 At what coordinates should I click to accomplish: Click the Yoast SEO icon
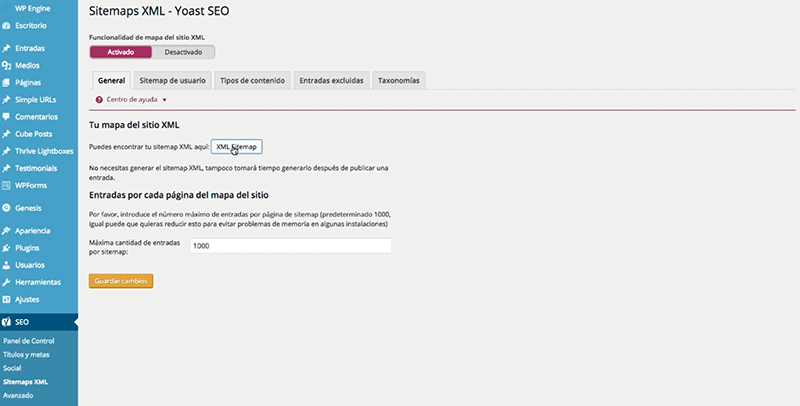coord(6,322)
